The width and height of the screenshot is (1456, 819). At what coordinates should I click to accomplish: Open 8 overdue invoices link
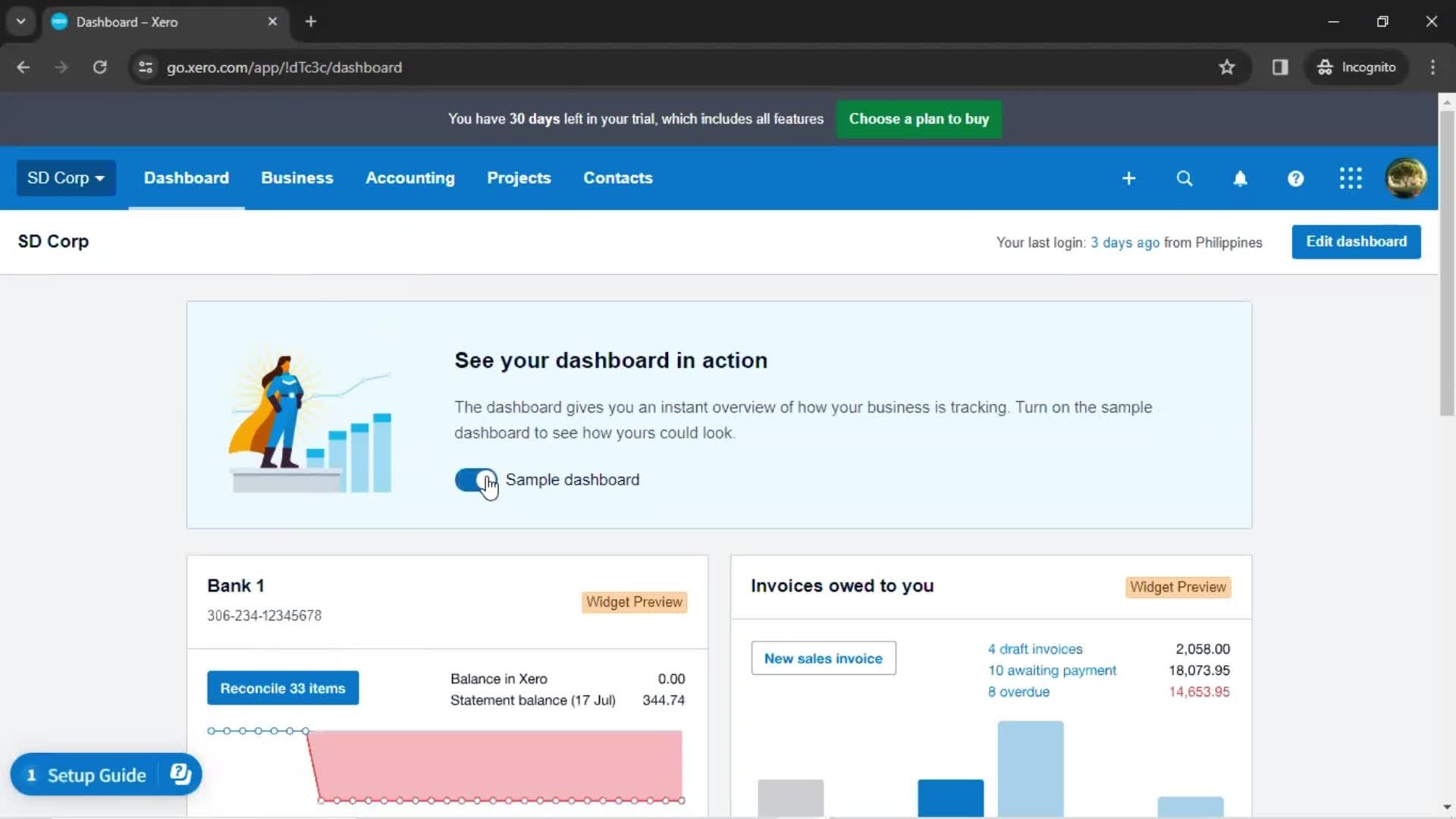point(1018,692)
